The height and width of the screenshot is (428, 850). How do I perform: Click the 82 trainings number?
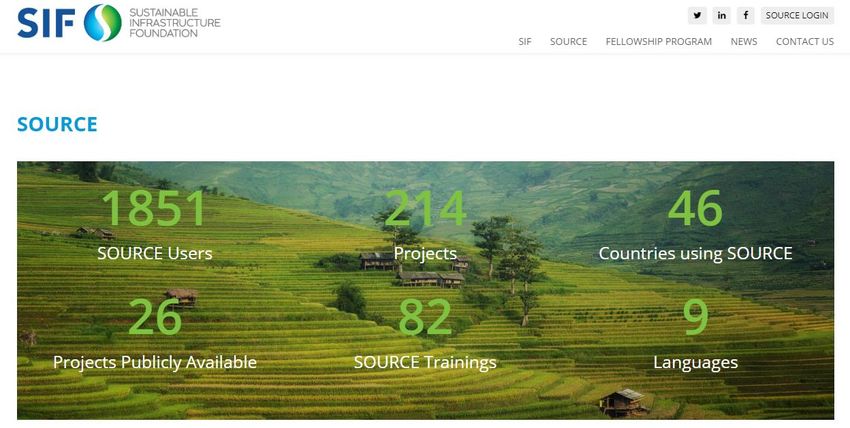pos(425,317)
